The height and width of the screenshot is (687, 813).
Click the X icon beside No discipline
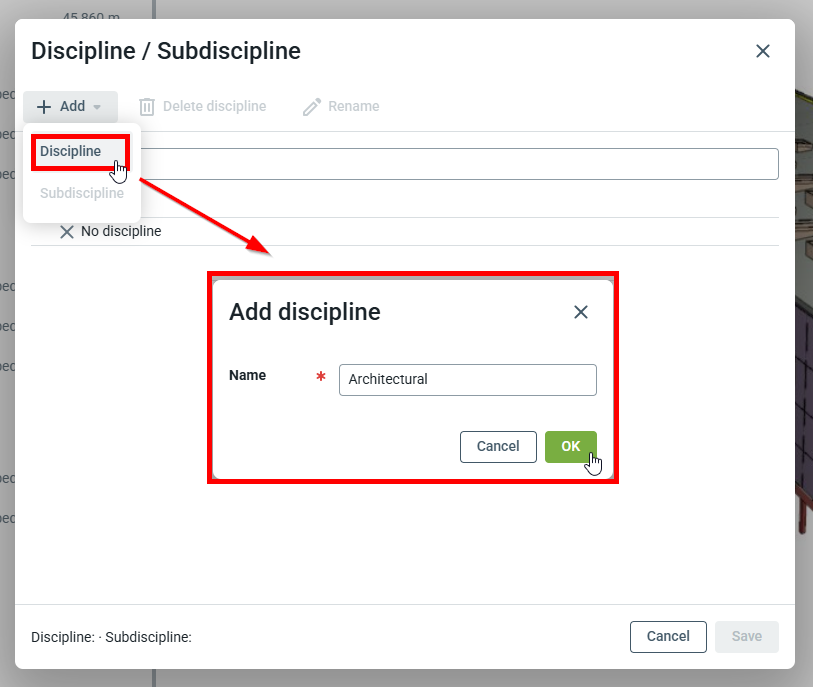[67, 232]
